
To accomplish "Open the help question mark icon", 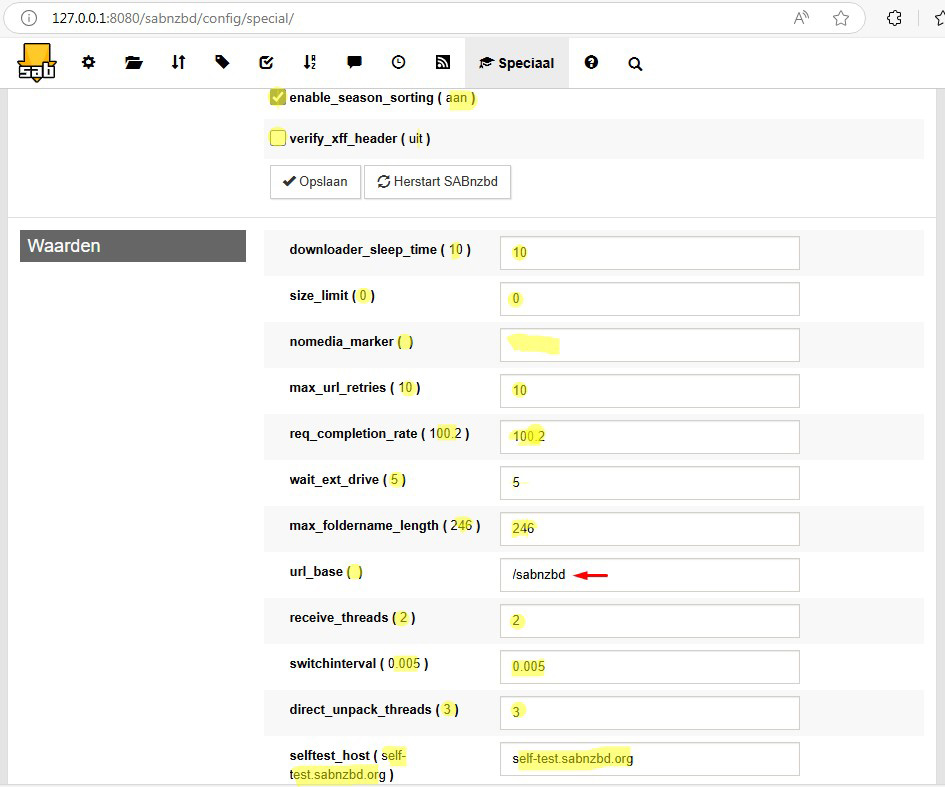I will (591, 62).
